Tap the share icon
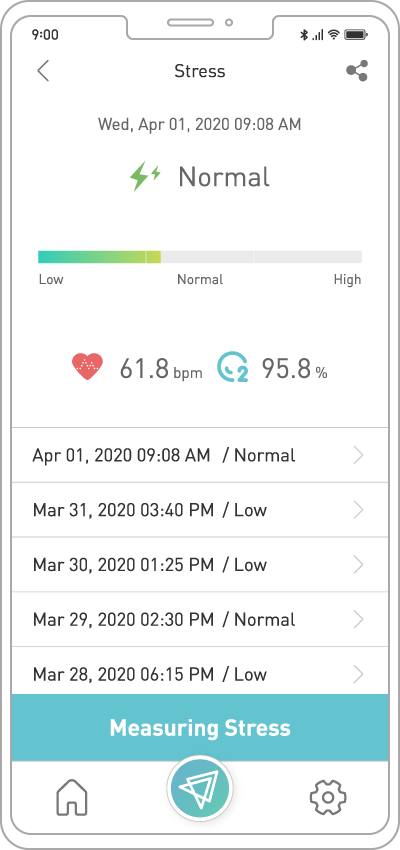400x850 pixels. pyautogui.click(x=357, y=70)
